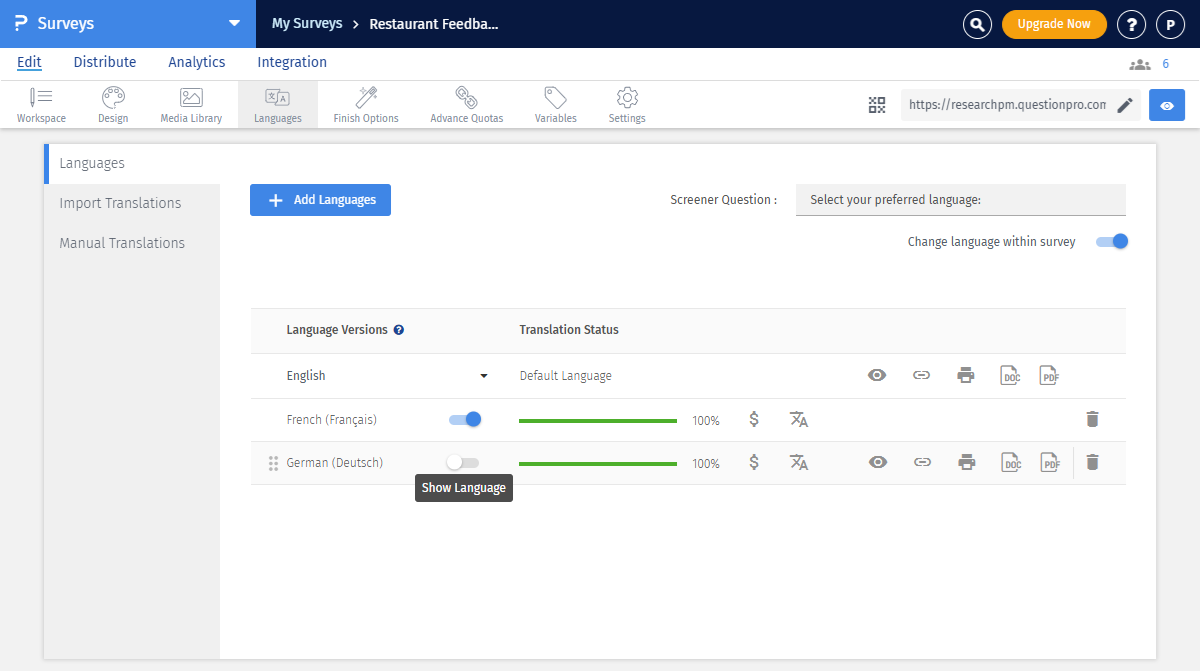The image size is (1200, 671).
Task: Disable Change language within survey switch
Action: [x=1112, y=241]
